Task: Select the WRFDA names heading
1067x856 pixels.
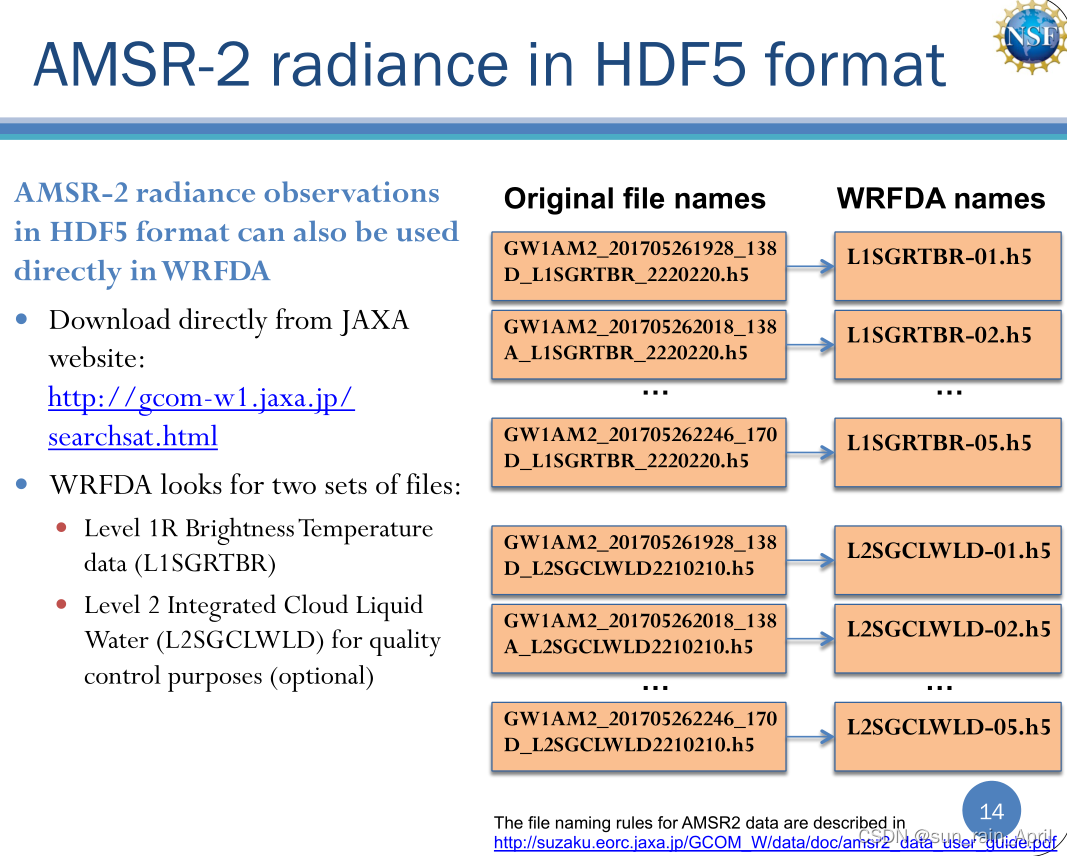Action: point(940,199)
